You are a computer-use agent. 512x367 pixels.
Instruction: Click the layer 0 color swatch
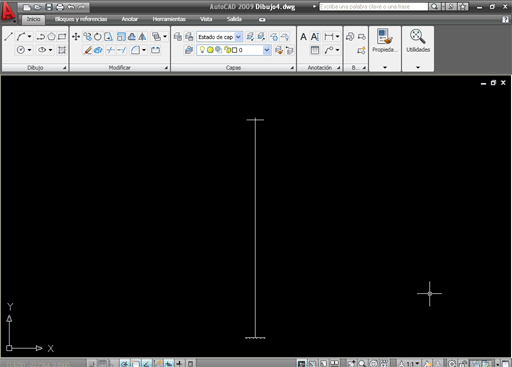point(234,50)
